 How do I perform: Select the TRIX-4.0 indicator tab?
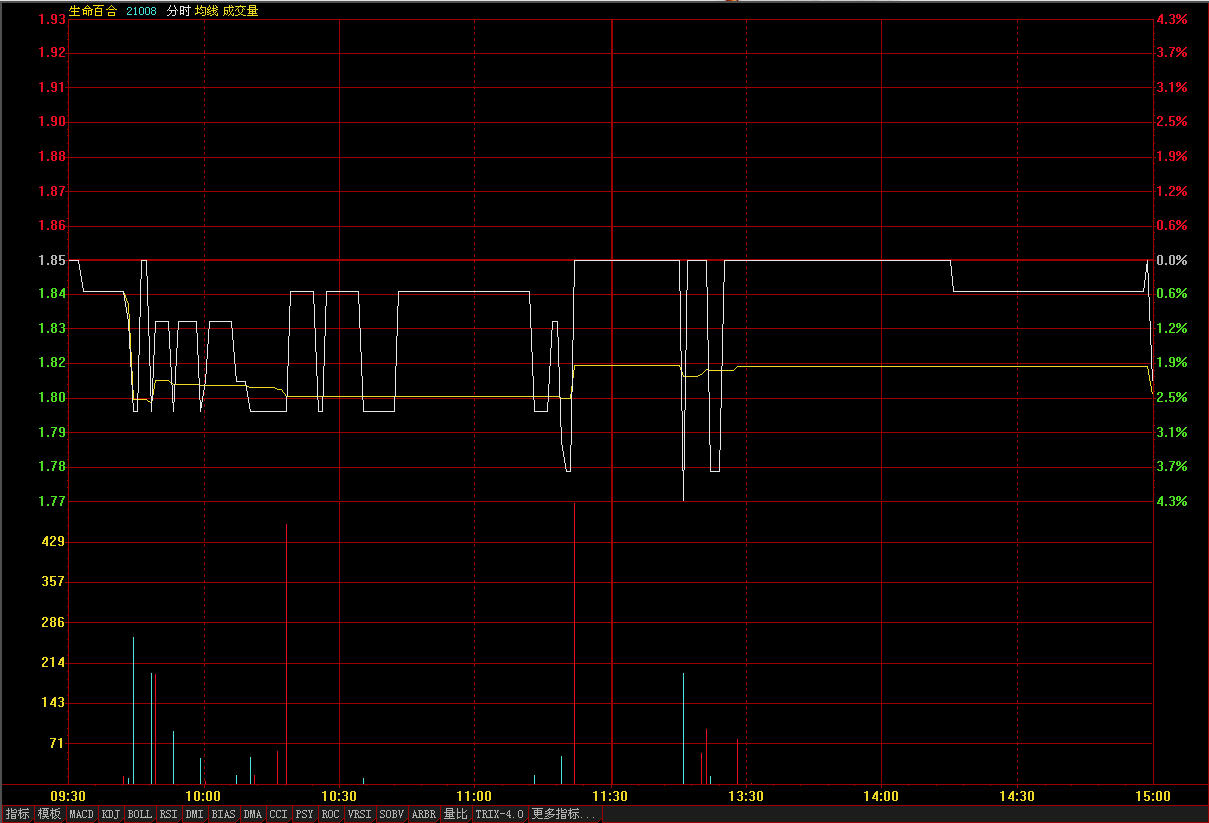(499, 815)
